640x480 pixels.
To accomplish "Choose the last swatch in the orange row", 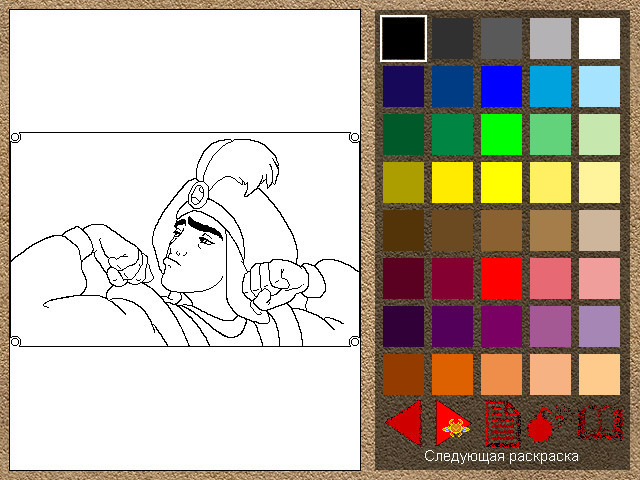I will click(599, 375).
